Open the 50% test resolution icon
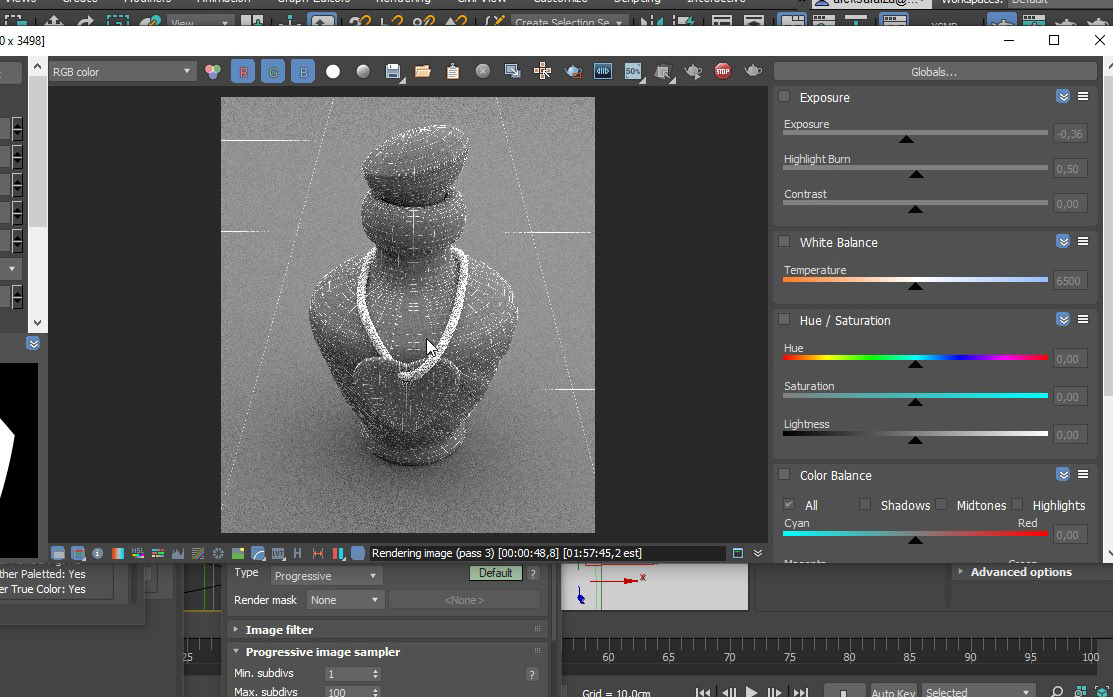The image size is (1113, 697). click(x=633, y=72)
